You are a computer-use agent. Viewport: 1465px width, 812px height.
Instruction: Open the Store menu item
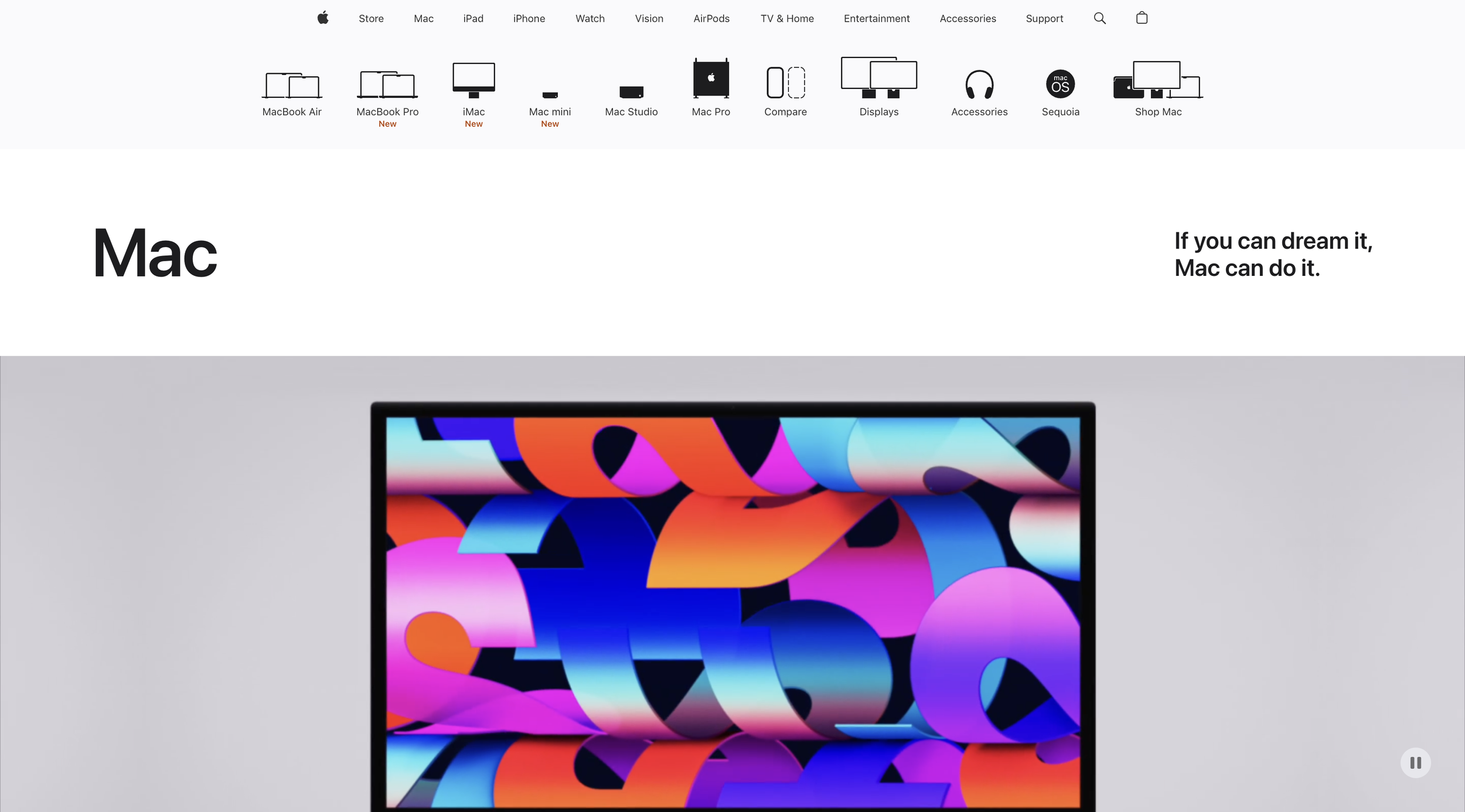pos(371,19)
